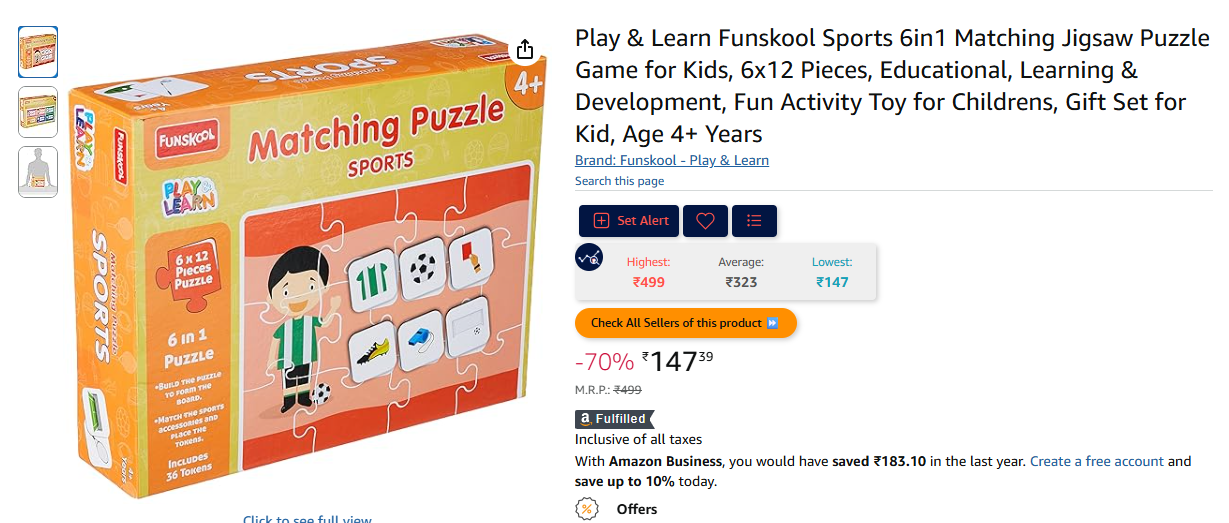Screen dimensions: 1229x523
Task: Click the Click to see full view link
Action: click(x=307, y=519)
